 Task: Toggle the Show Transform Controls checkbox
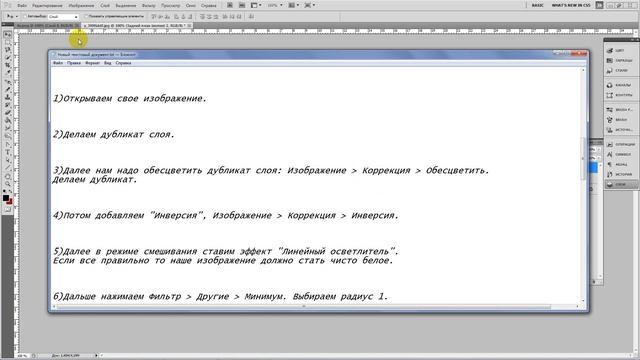[86, 17]
